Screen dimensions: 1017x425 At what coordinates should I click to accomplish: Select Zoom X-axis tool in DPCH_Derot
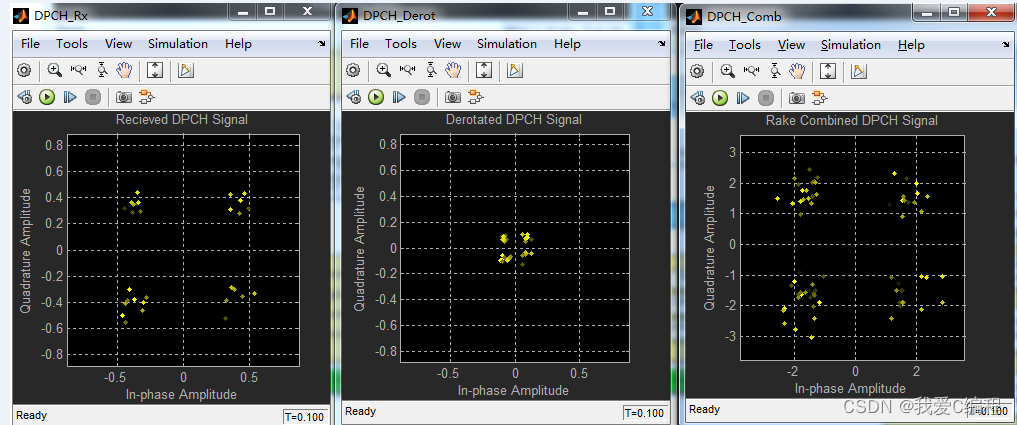407,70
